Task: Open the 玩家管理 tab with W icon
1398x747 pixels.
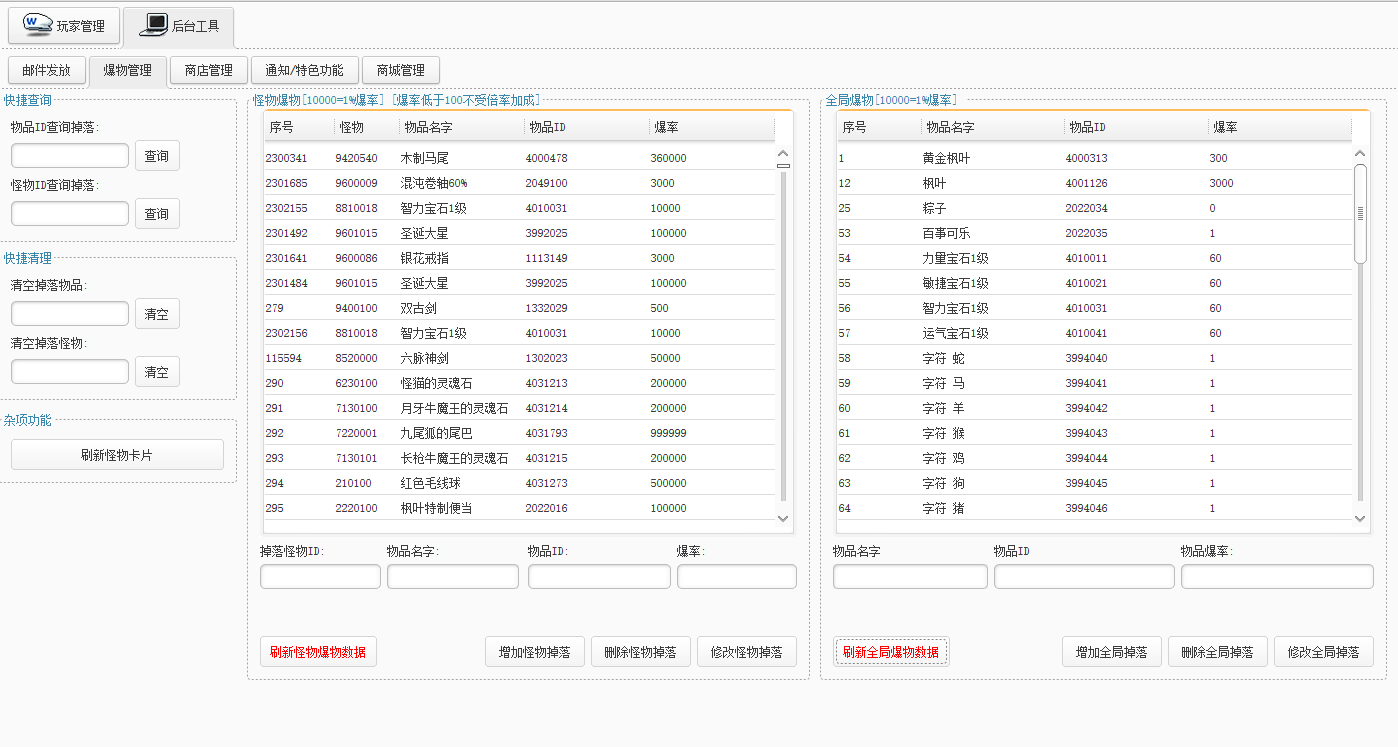Action: pyautogui.click(x=64, y=25)
